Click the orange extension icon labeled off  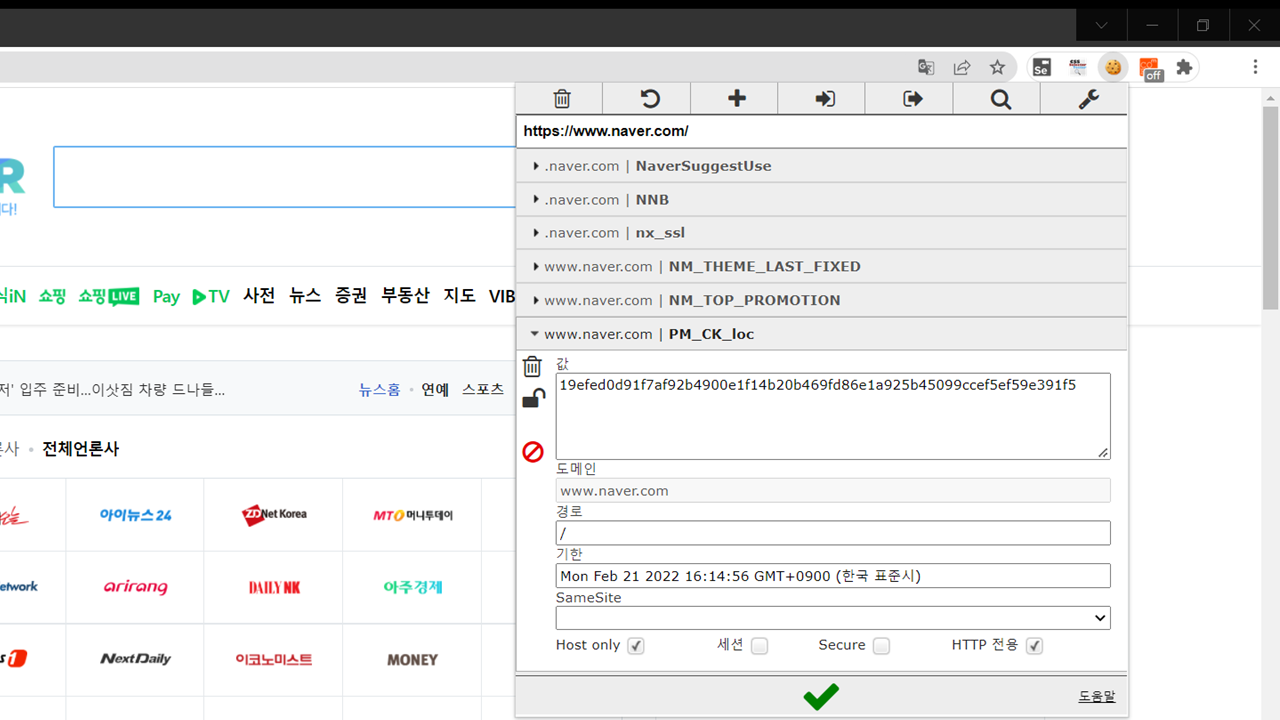pos(1150,68)
